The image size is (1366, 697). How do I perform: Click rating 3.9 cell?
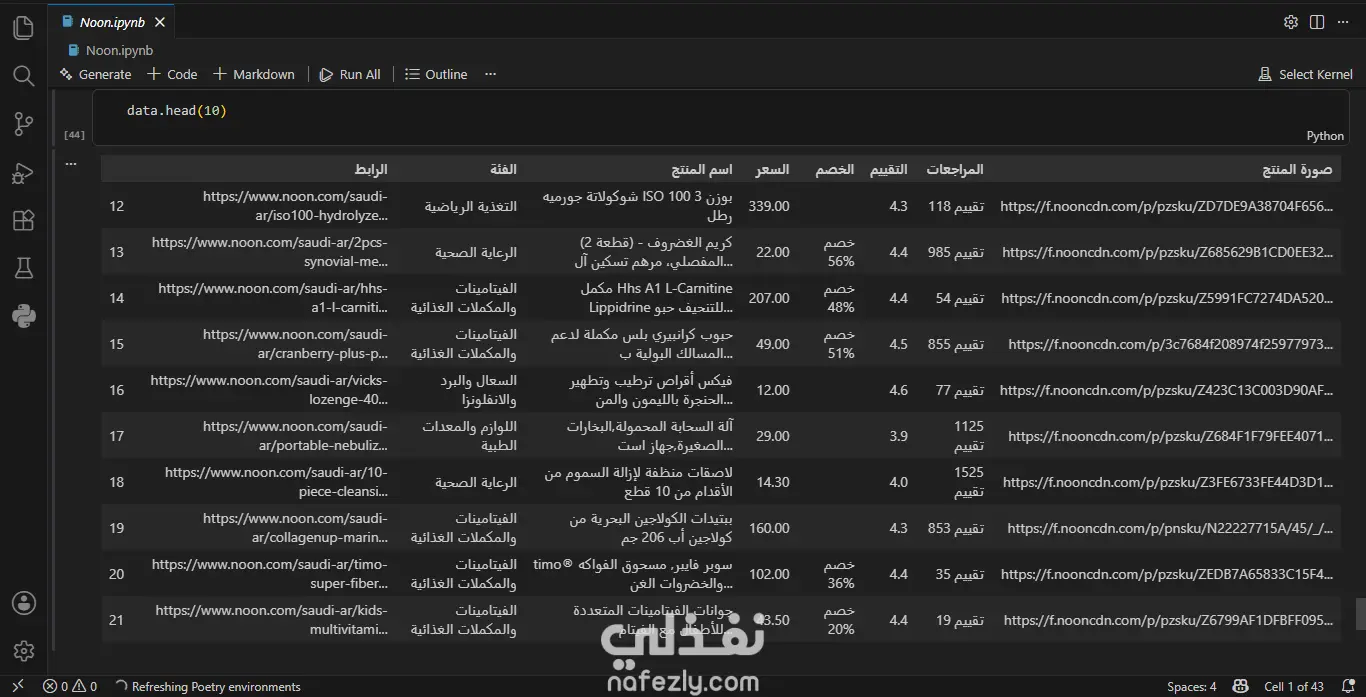coord(898,436)
